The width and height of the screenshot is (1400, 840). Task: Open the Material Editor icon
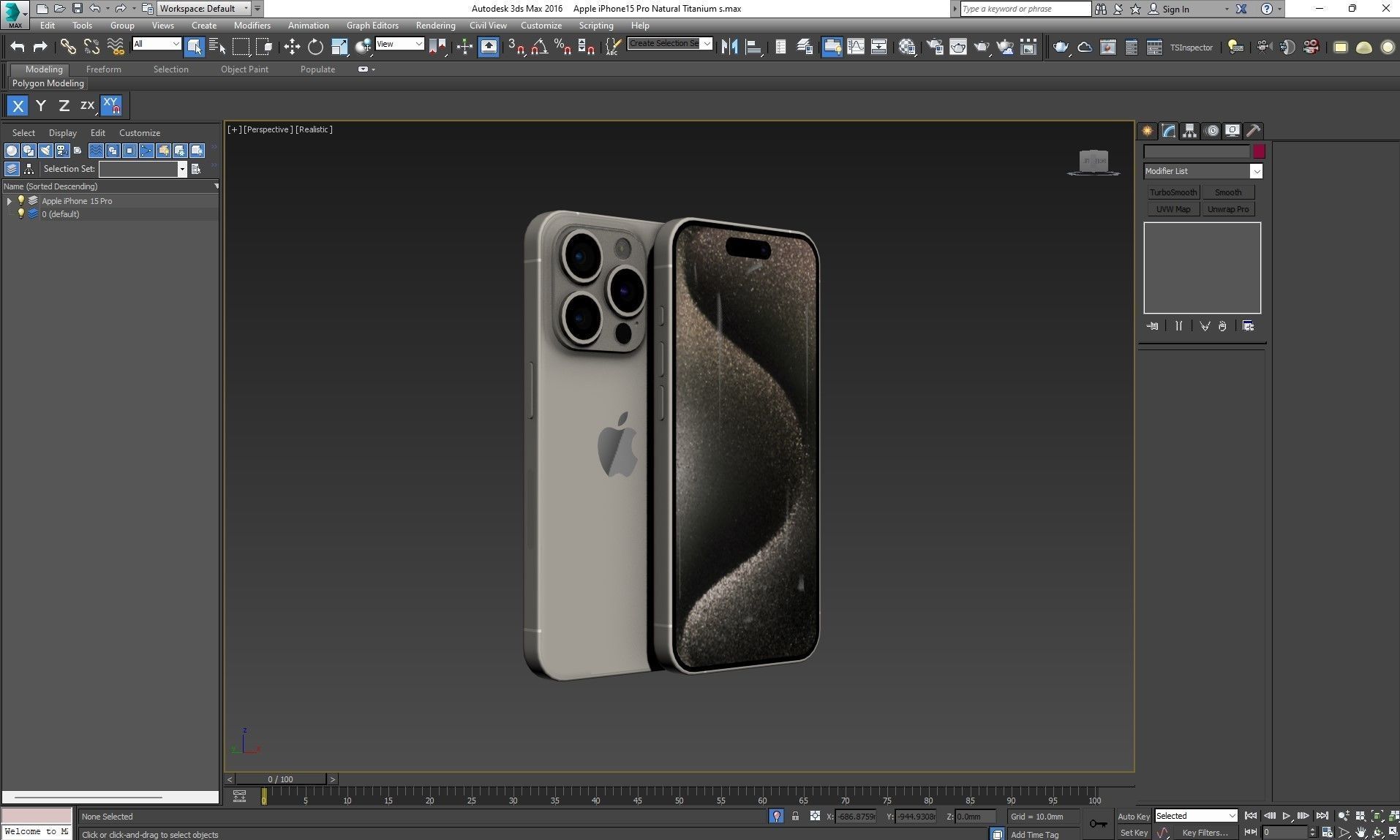(907, 47)
